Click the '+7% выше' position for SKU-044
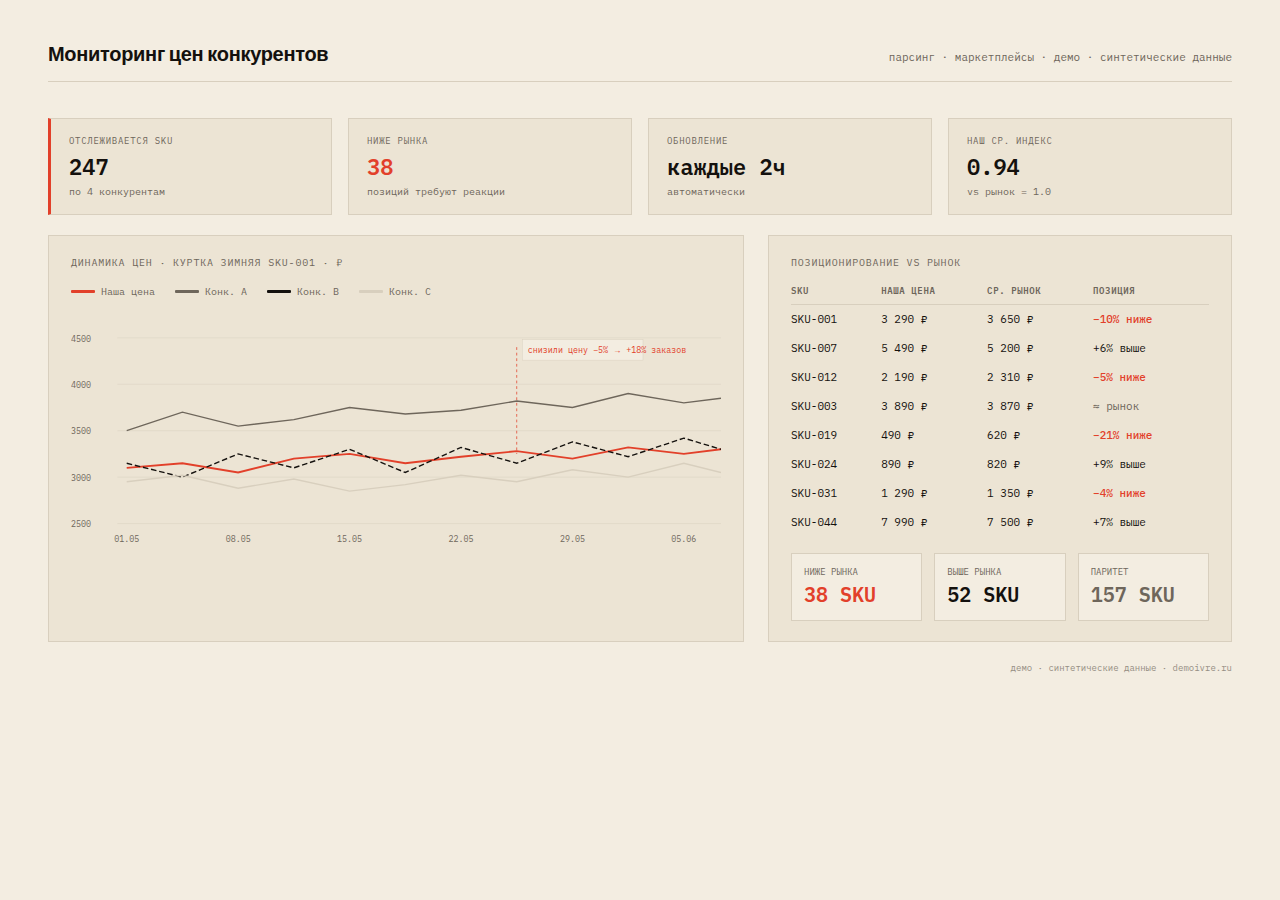This screenshot has width=1280, height=900. point(1119,523)
